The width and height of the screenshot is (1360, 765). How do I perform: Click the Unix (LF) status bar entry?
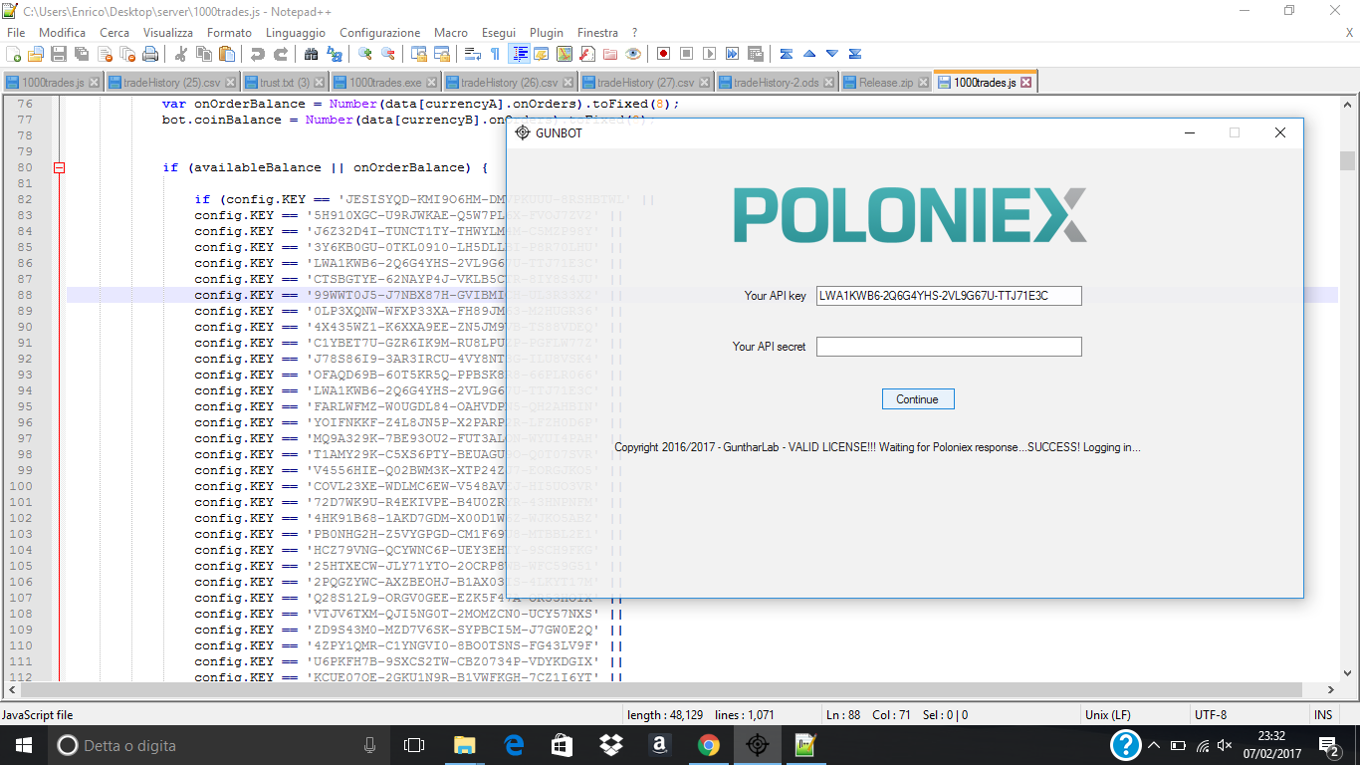(x=1107, y=715)
